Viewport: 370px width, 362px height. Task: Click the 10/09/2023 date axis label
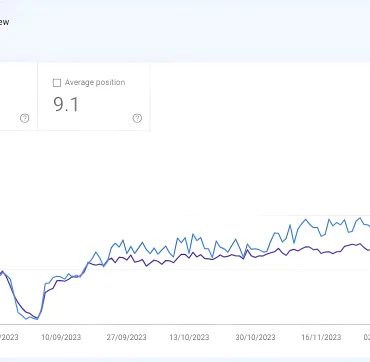click(61, 337)
